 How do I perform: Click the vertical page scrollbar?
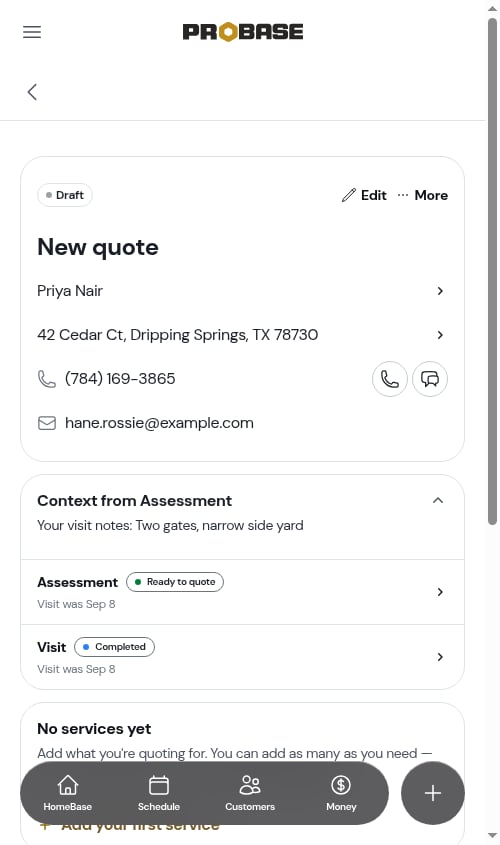(492, 271)
